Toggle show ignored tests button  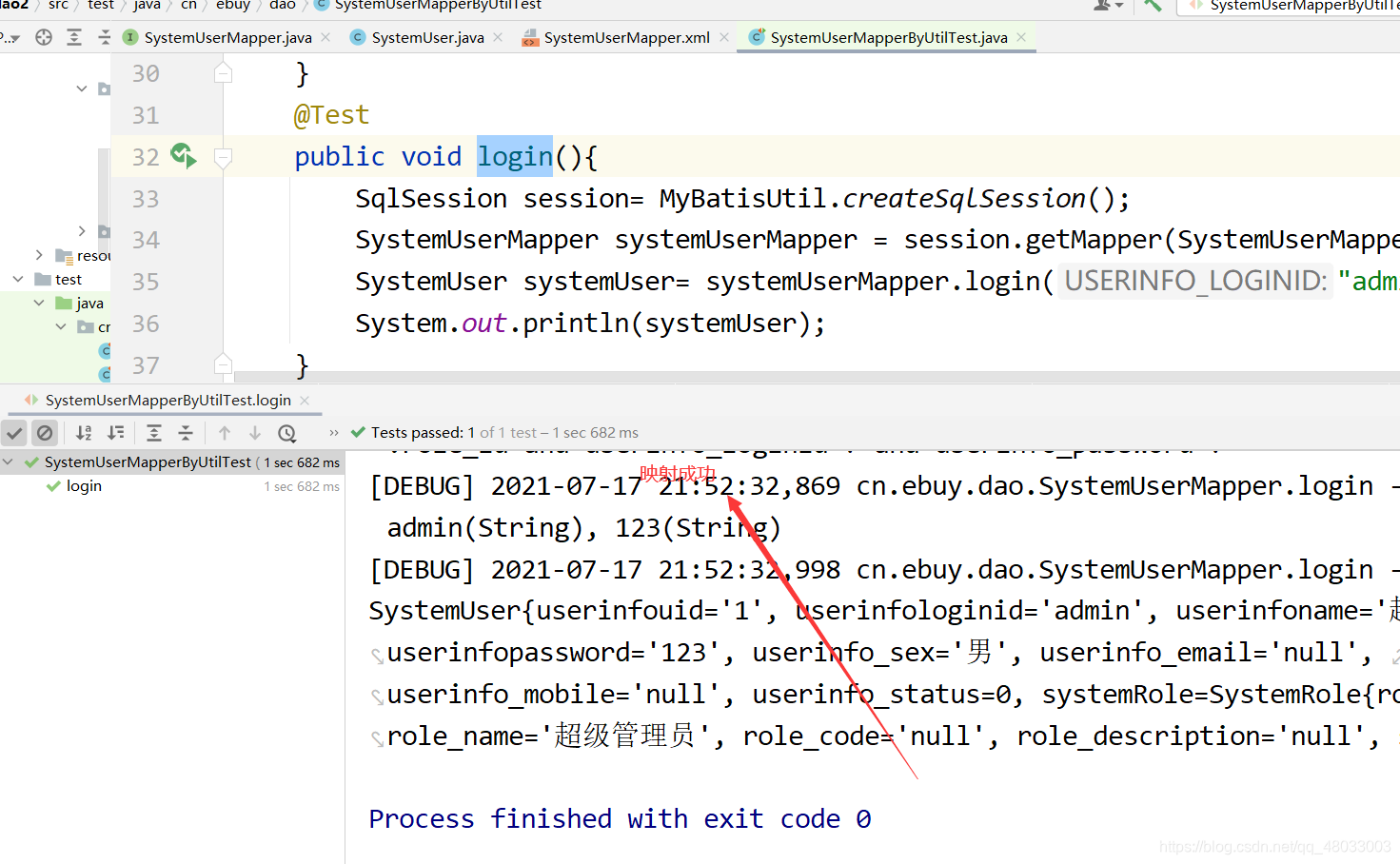click(45, 433)
